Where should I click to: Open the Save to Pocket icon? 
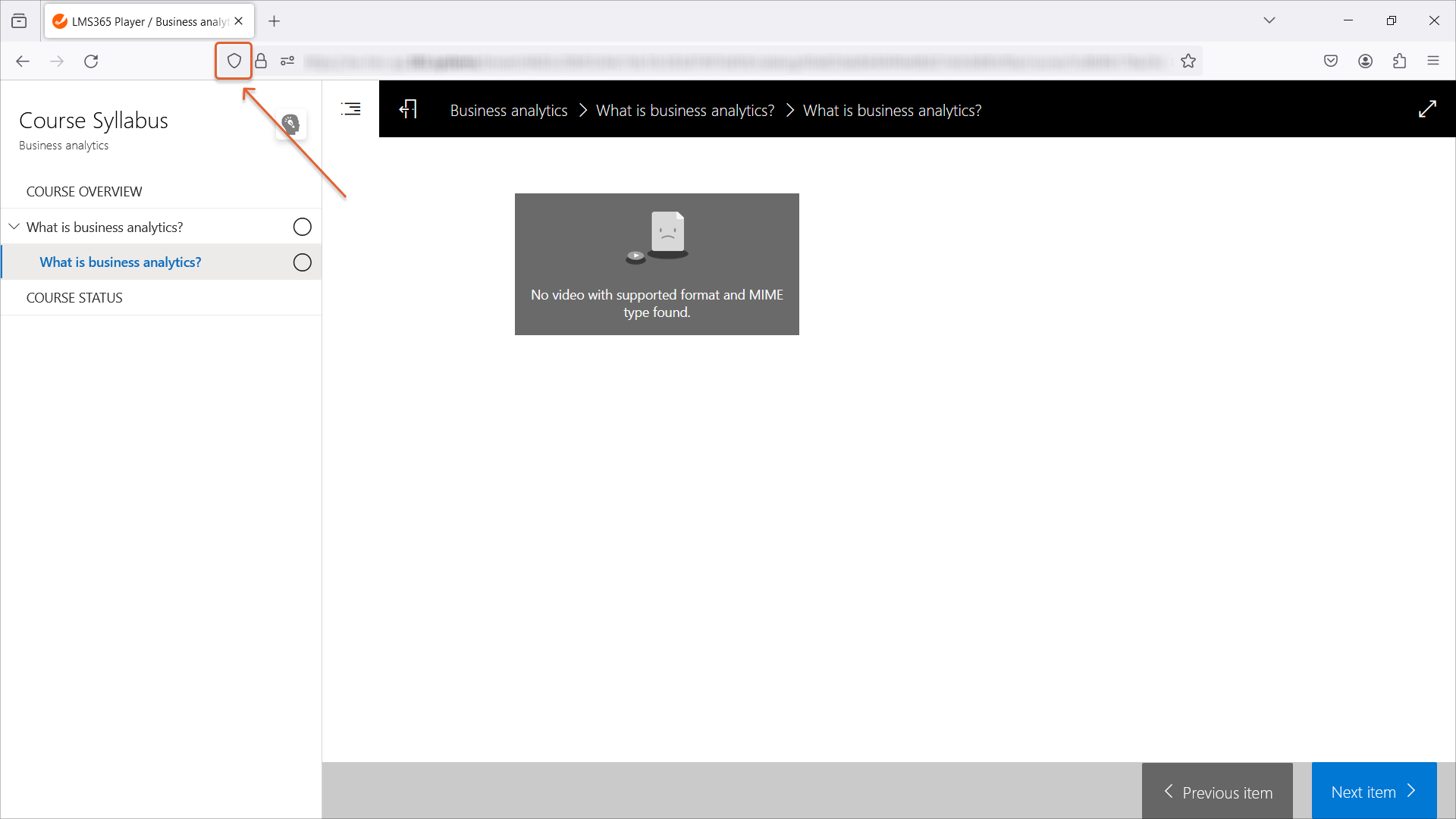pos(1331,61)
